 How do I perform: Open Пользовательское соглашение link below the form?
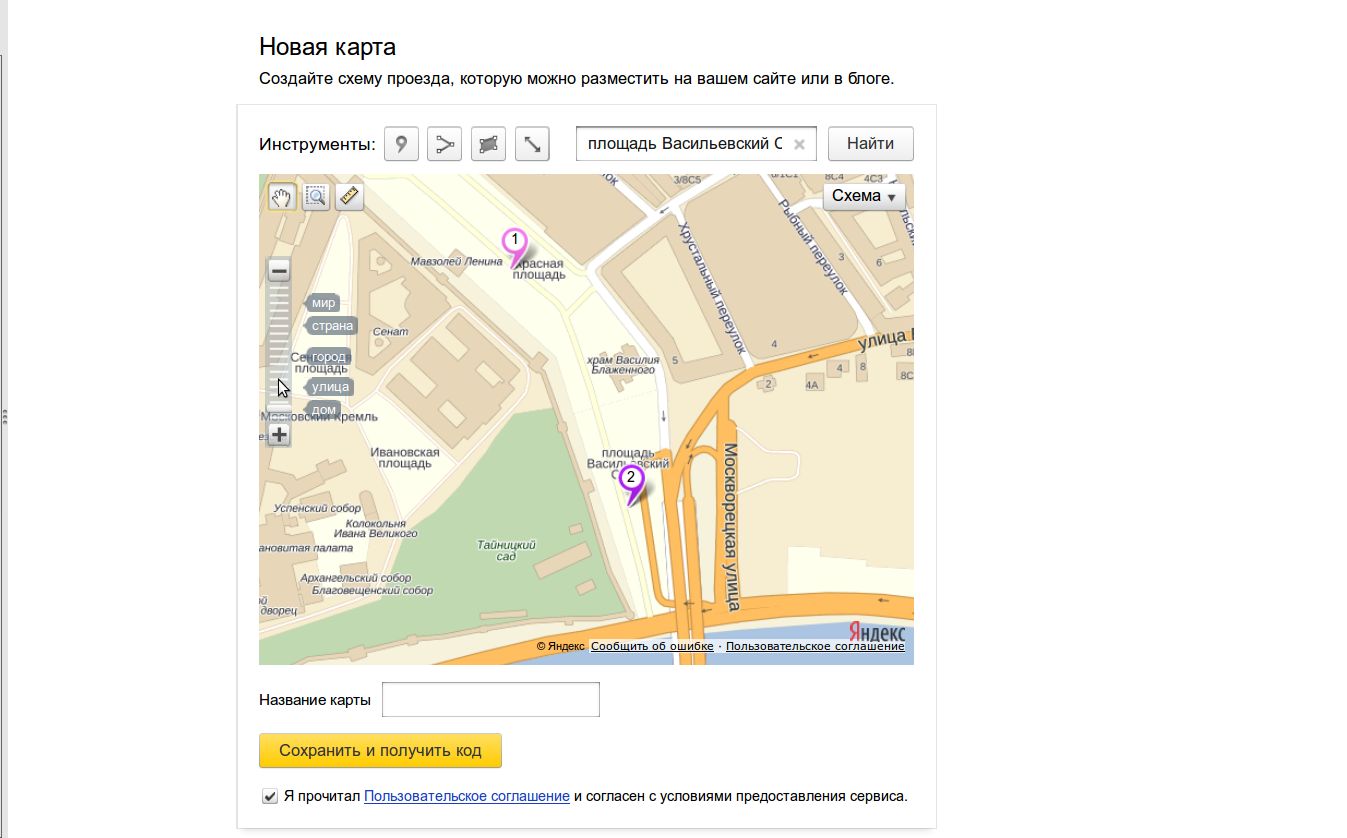click(x=467, y=797)
